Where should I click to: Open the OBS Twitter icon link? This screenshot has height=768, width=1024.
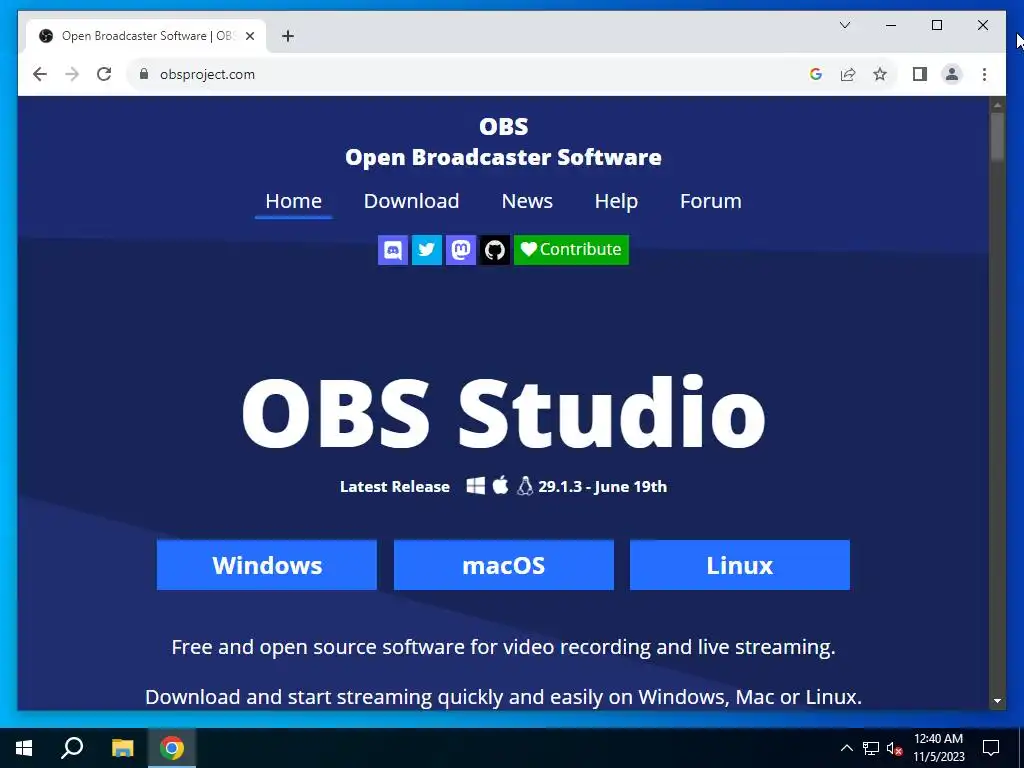tap(426, 249)
